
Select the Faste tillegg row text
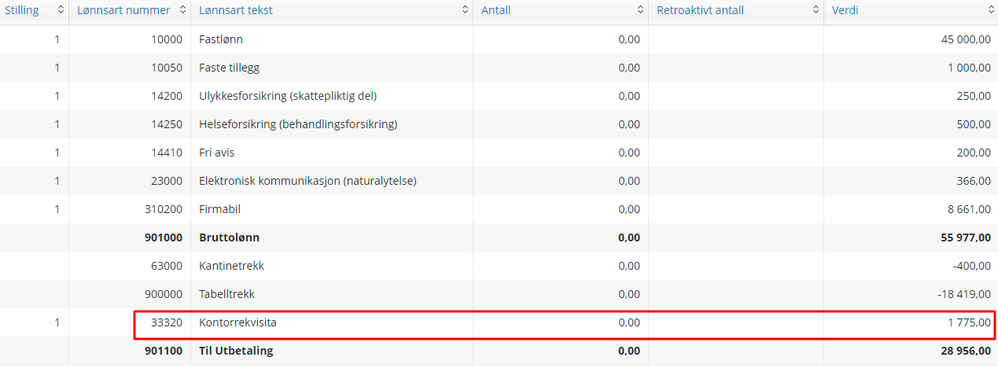coord(229,67)
